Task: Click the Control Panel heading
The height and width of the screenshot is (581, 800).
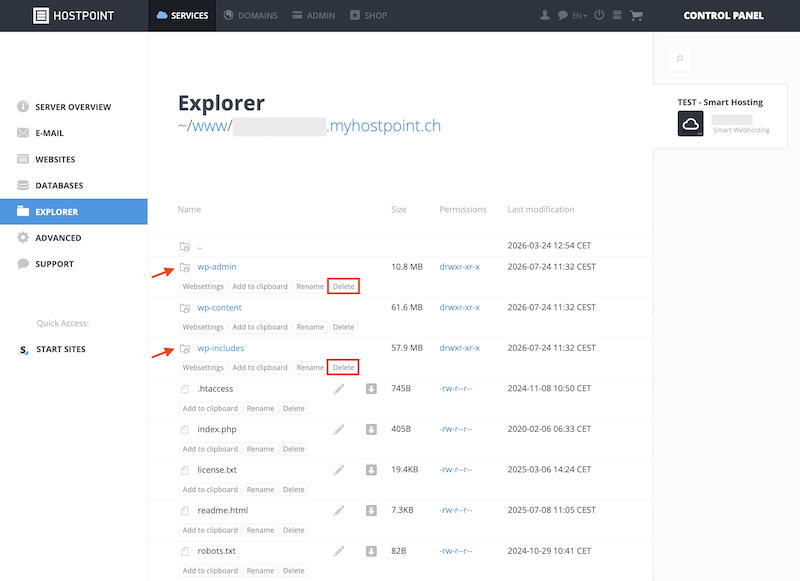Action: click(x=723, y=15)
